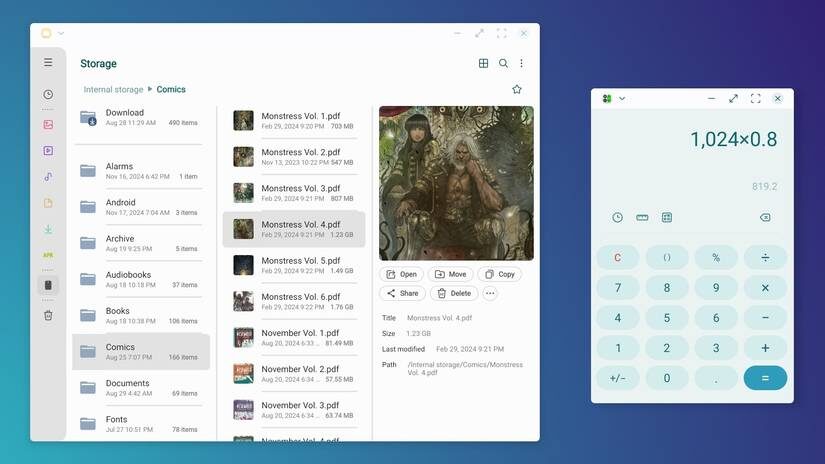Go to Internal storage breadcrumb

[113, 89]
